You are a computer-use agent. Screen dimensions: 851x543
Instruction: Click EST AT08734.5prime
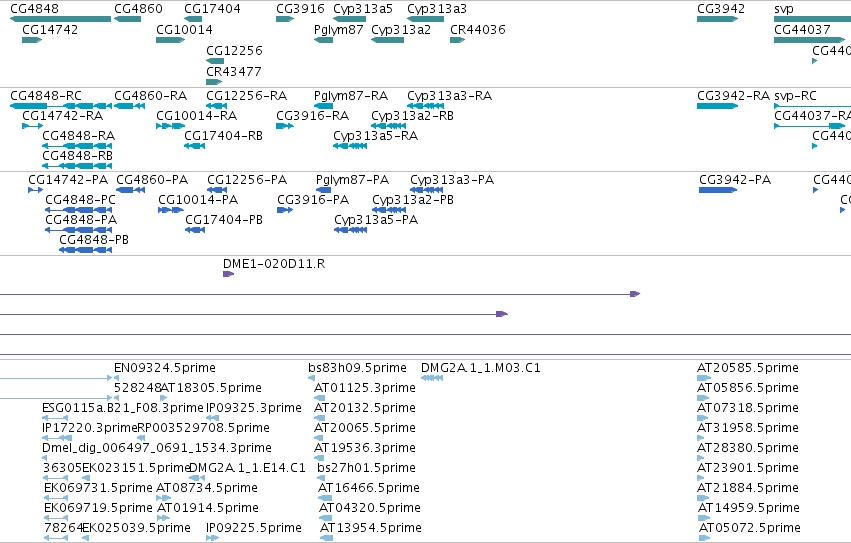tap(207, 488)
